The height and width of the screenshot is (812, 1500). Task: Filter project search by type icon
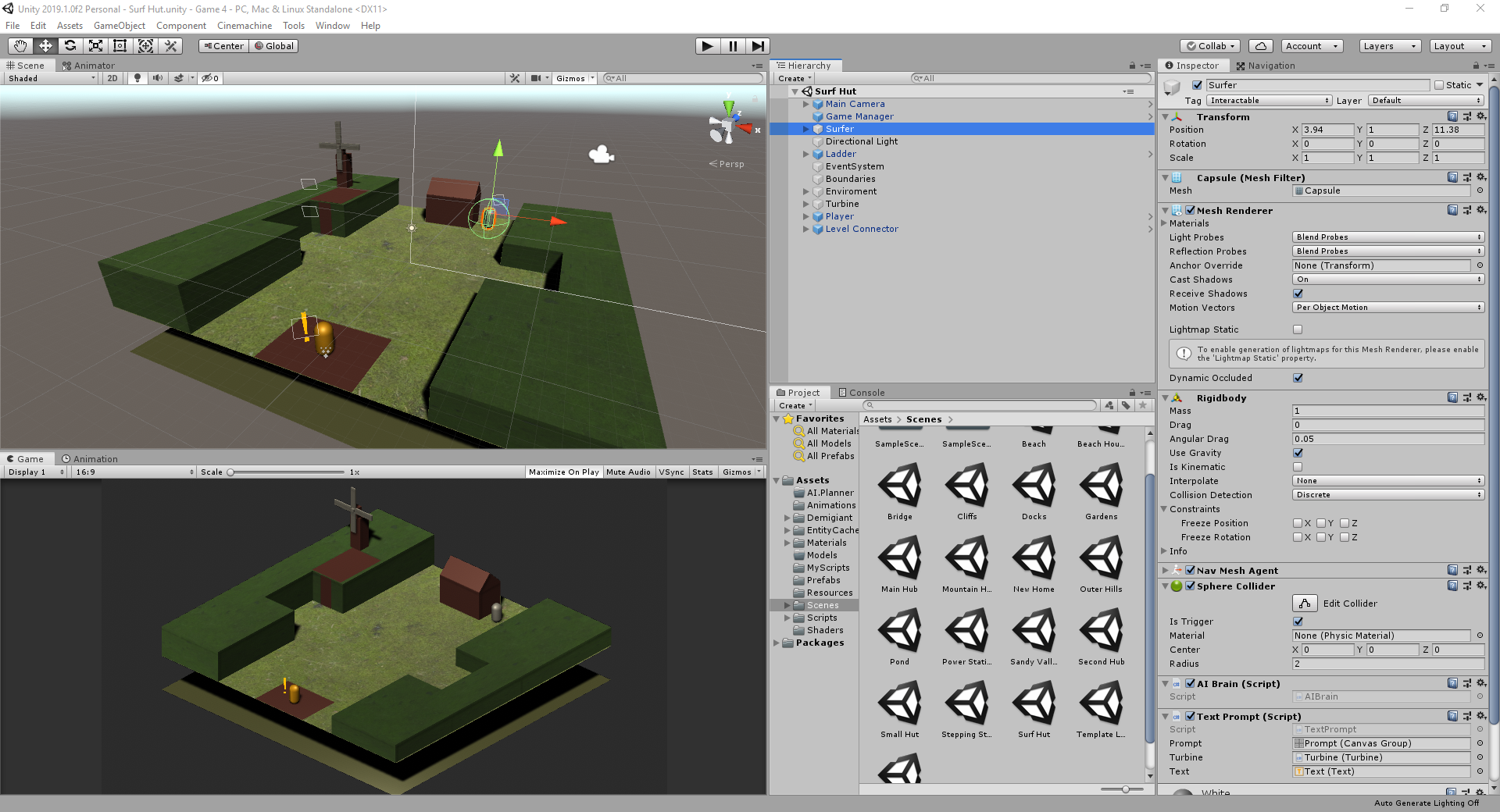[x=1109, y=405]
